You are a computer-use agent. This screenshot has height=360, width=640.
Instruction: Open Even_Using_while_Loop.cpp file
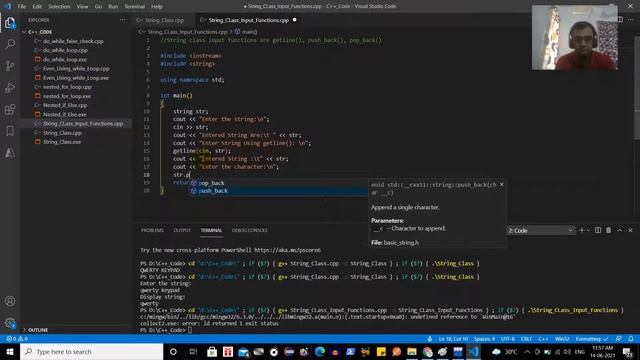click(x=76, y=69)
